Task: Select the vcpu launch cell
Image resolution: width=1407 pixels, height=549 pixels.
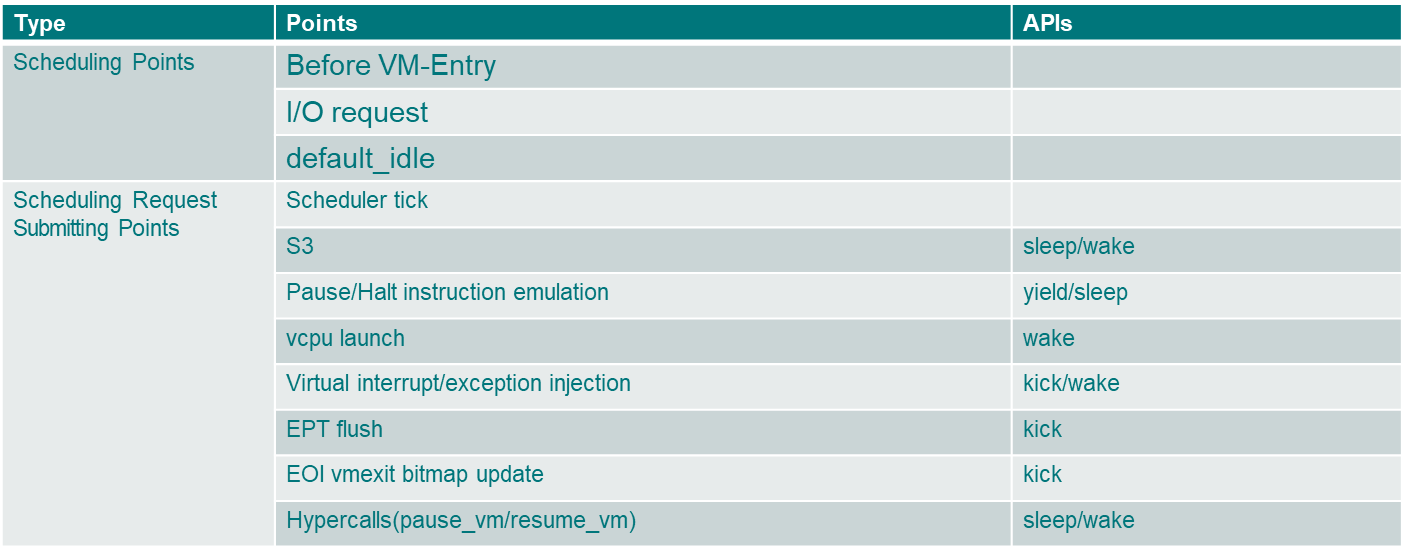Action: (345, 338)
